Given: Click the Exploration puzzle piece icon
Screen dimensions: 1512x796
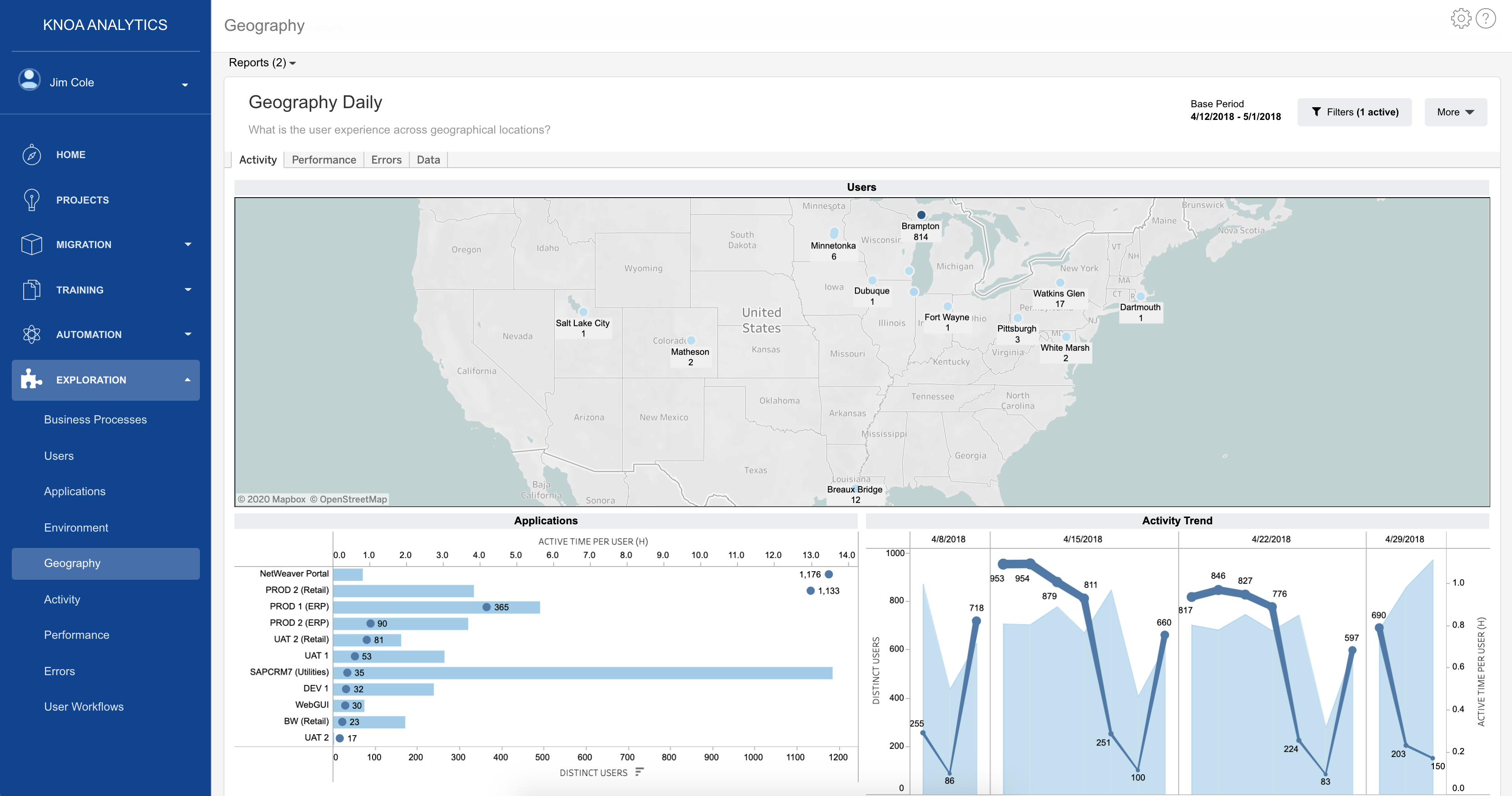Looking at the screenshot, I should pos(31,380).
